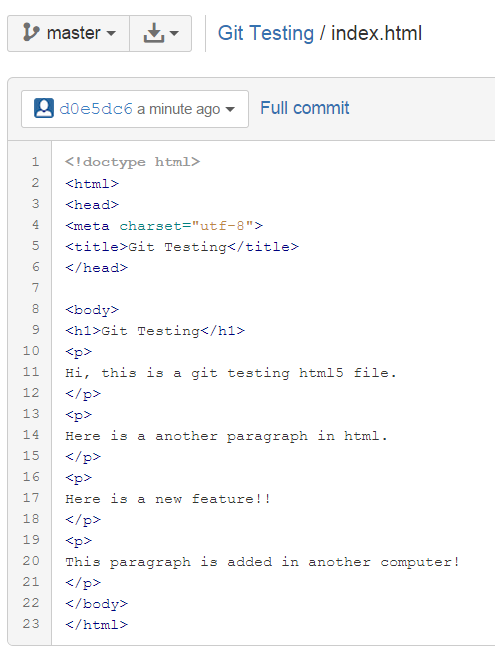Open the Git Testing repository link
This screenshot has height=656, width=495.
coord(266,33)
